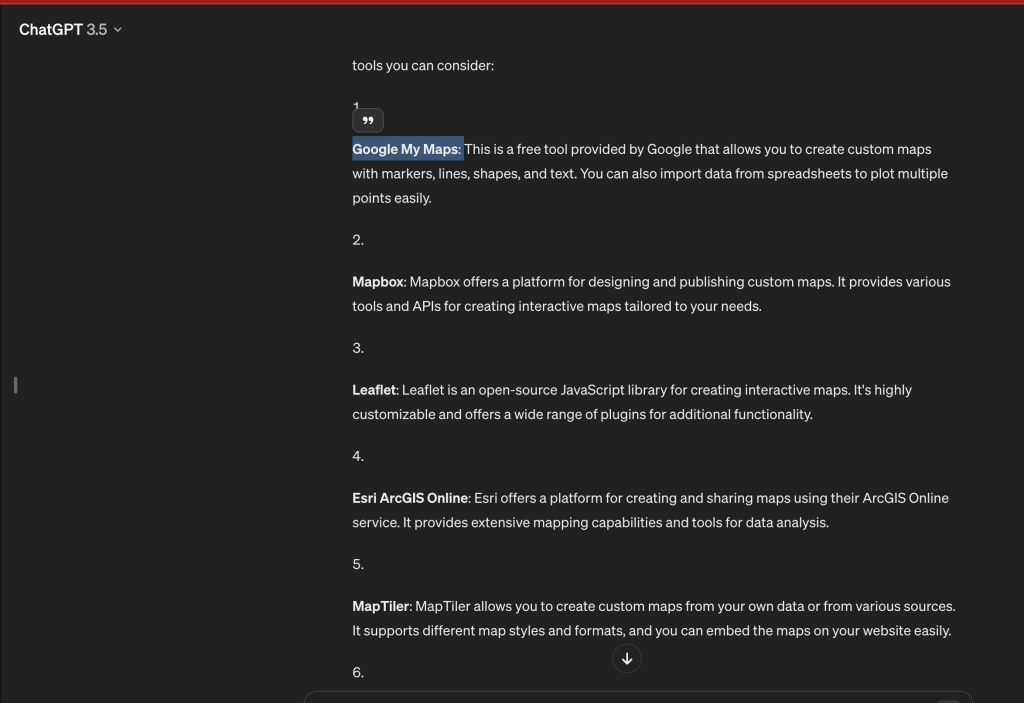Click 'customizable and offers a wide range' line
1024x703 pixels.
[x=583, y=414]
